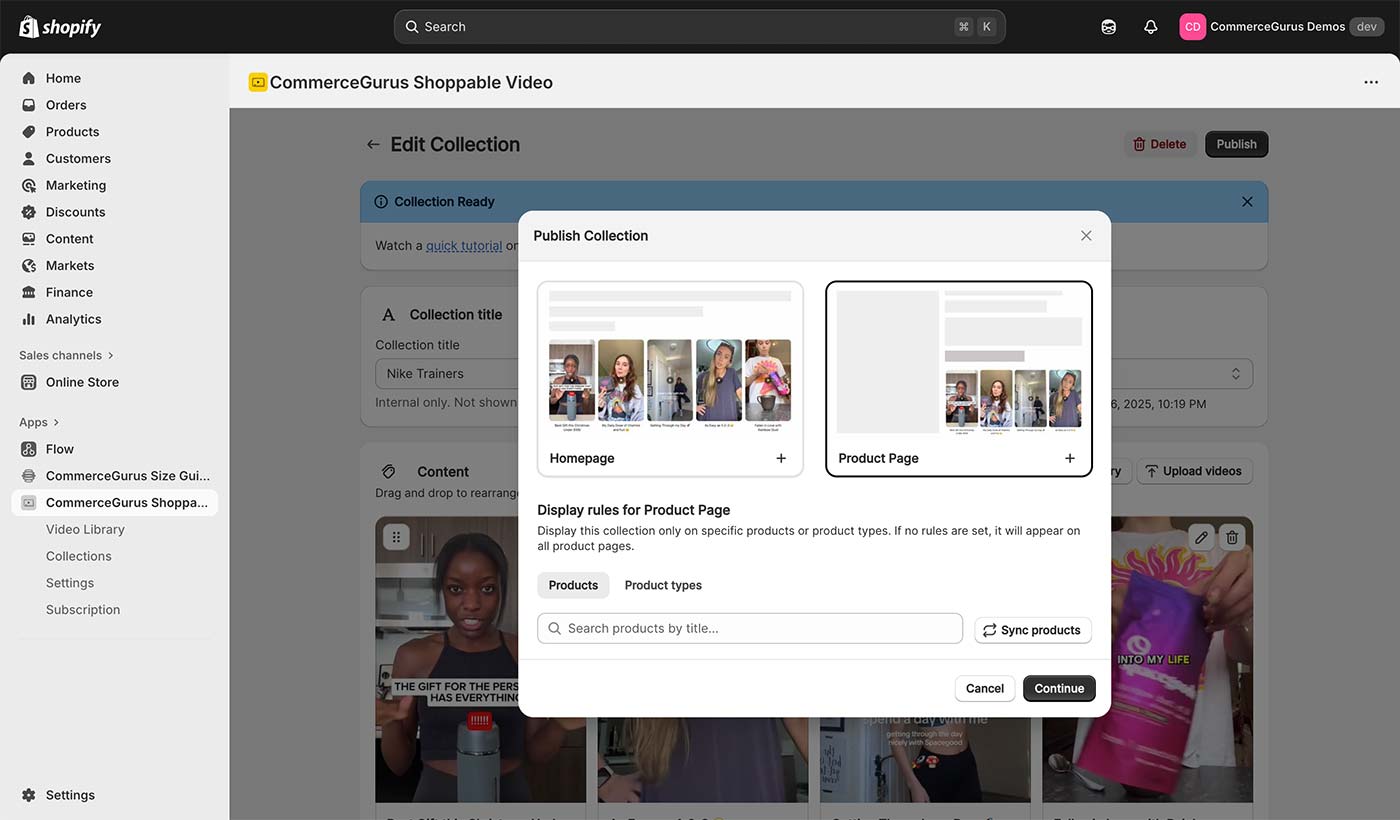1400x820 pixels.
Task: Select the Homepage placement card
Action: [669, 378]
